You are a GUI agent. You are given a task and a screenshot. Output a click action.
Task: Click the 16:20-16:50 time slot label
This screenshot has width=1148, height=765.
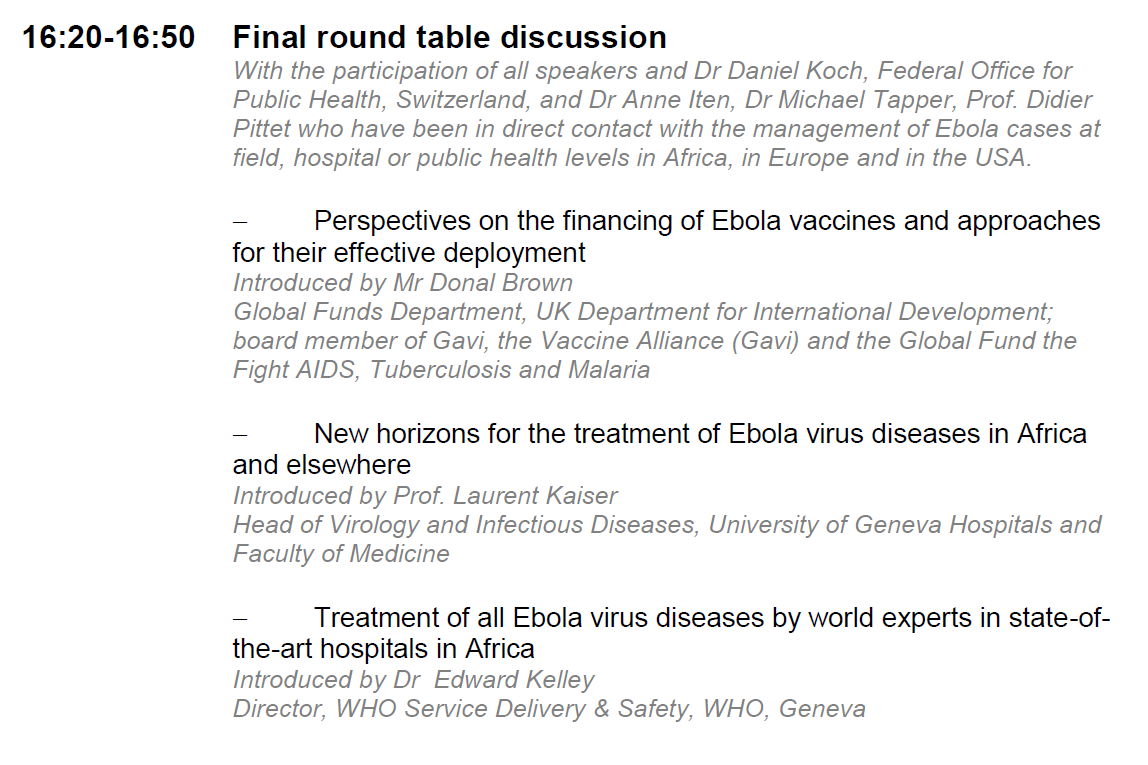[x=109, y=37]
